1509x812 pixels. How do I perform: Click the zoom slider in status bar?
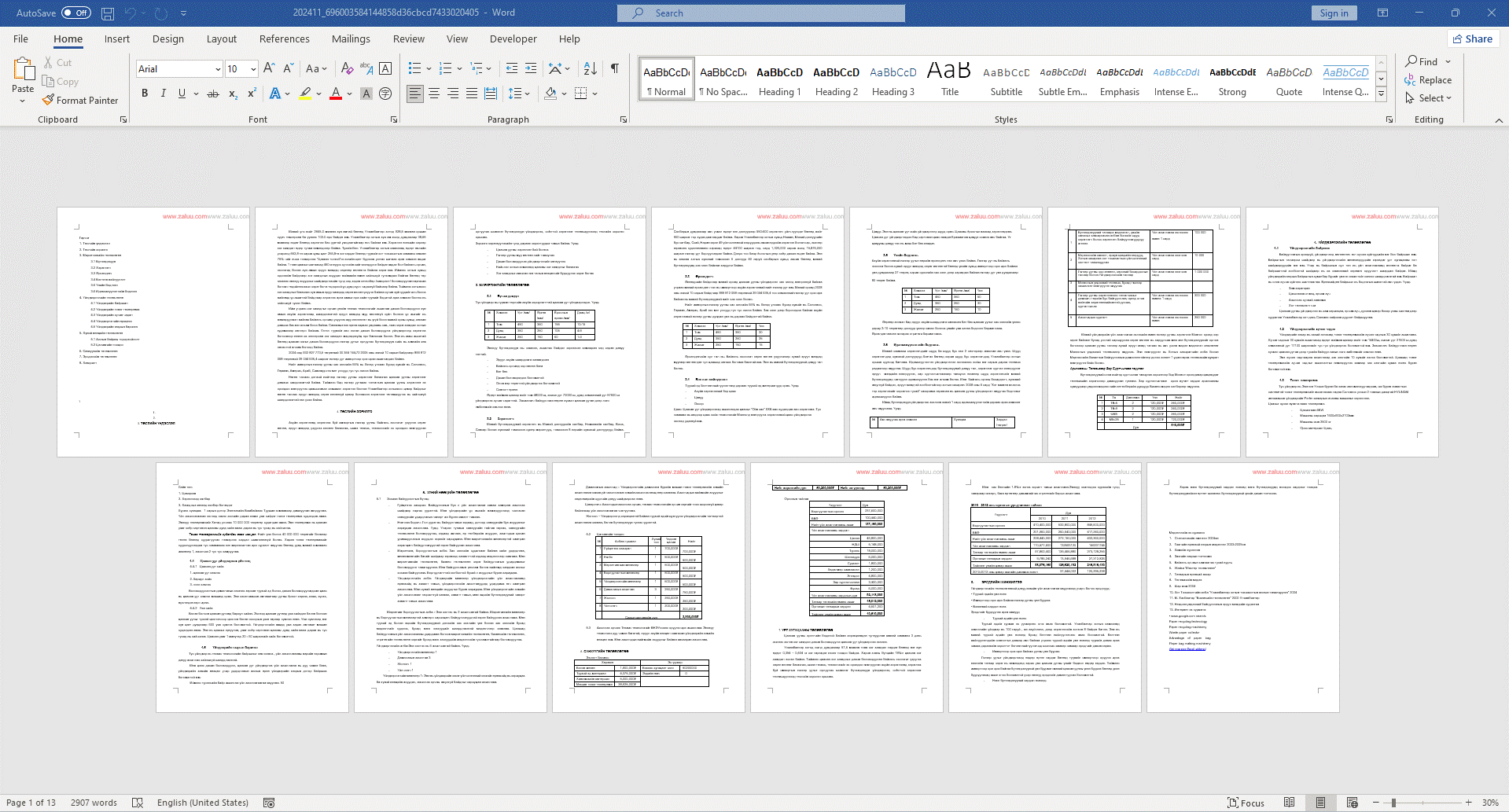pos(1393,803)
